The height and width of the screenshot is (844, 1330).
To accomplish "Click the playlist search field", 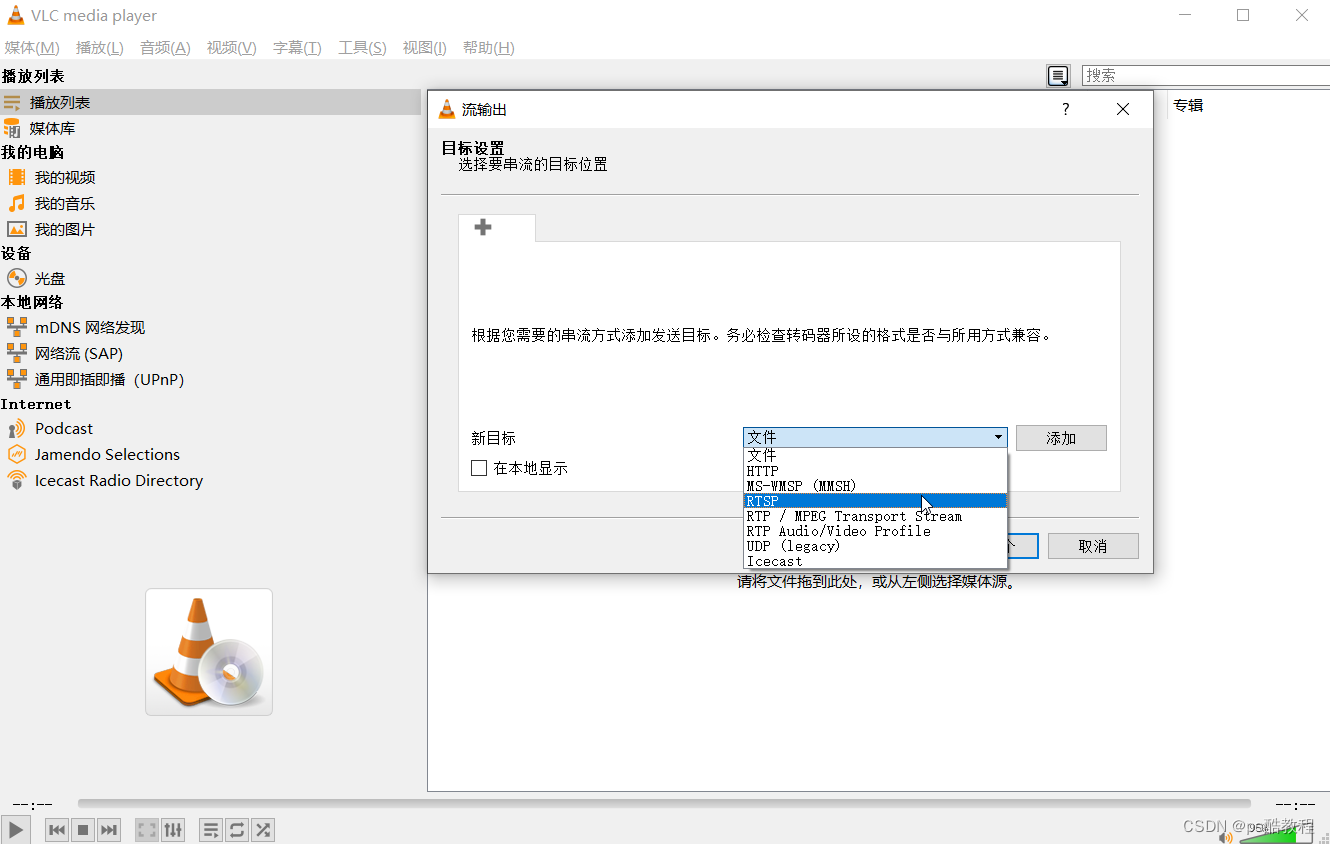I will 1206,75.
